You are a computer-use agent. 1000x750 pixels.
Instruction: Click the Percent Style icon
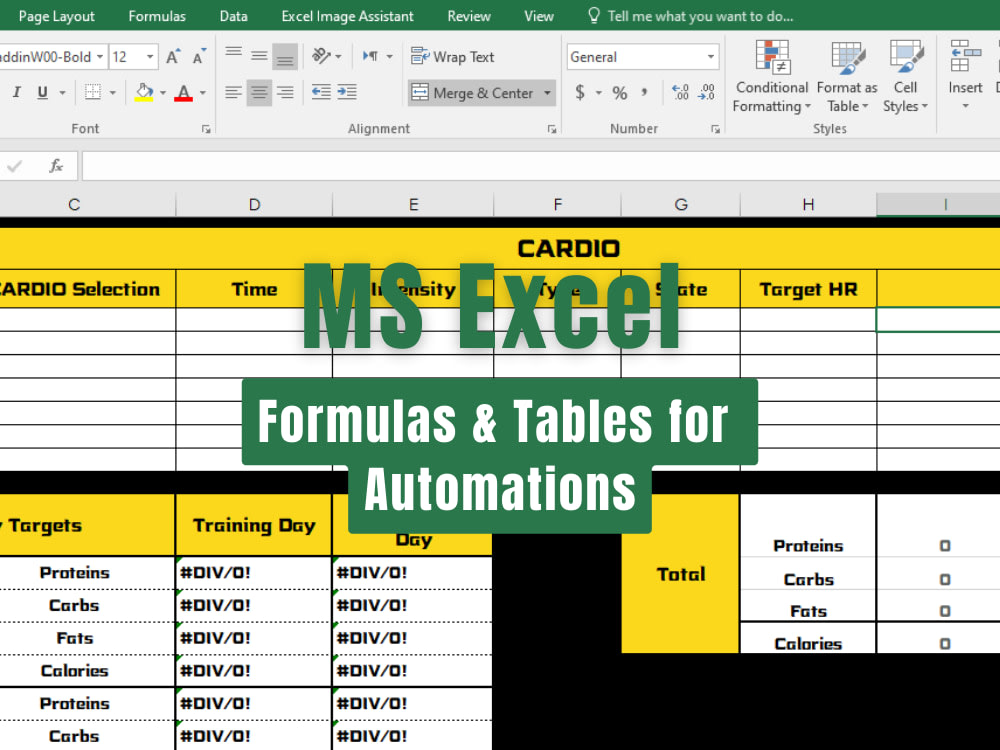click(x=619, y=91)
